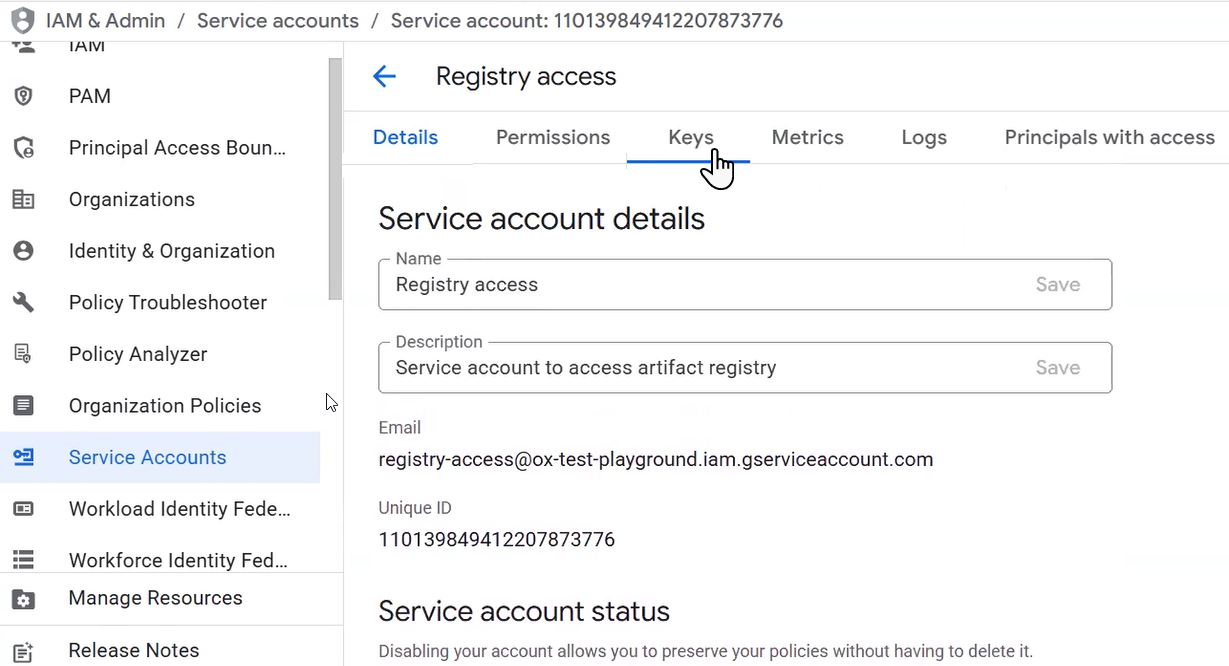The width and height of the screenshot is (1229, 666).
Task: Click the Principal Access Boundary icon
Action: (23, 148)
